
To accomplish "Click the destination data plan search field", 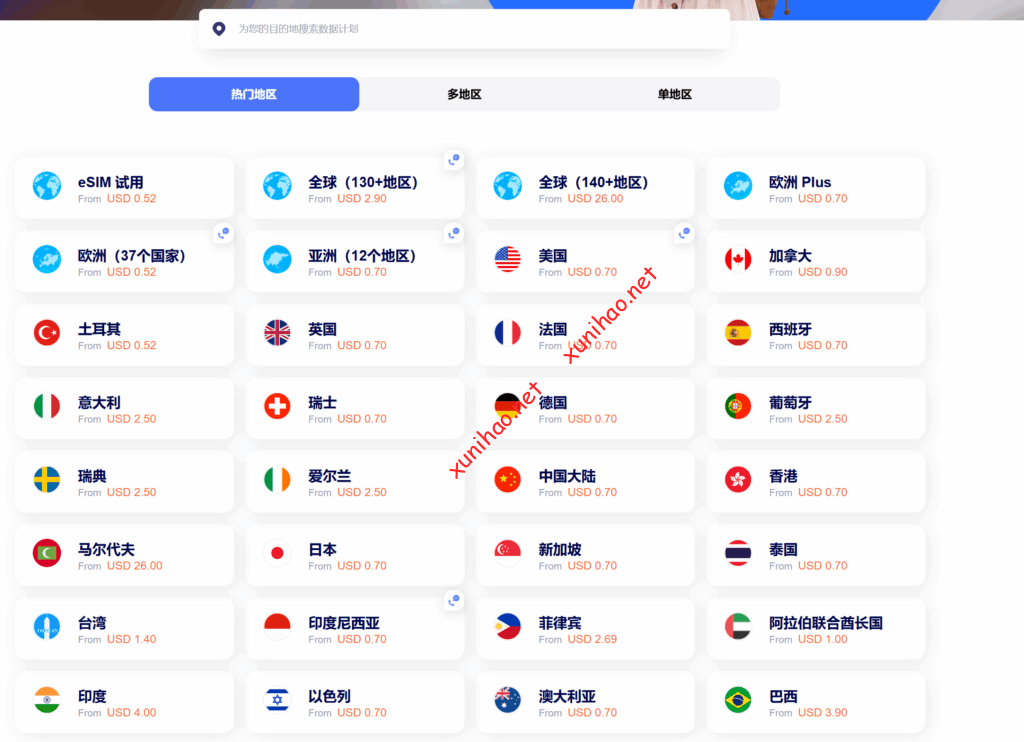I will 470,29.
